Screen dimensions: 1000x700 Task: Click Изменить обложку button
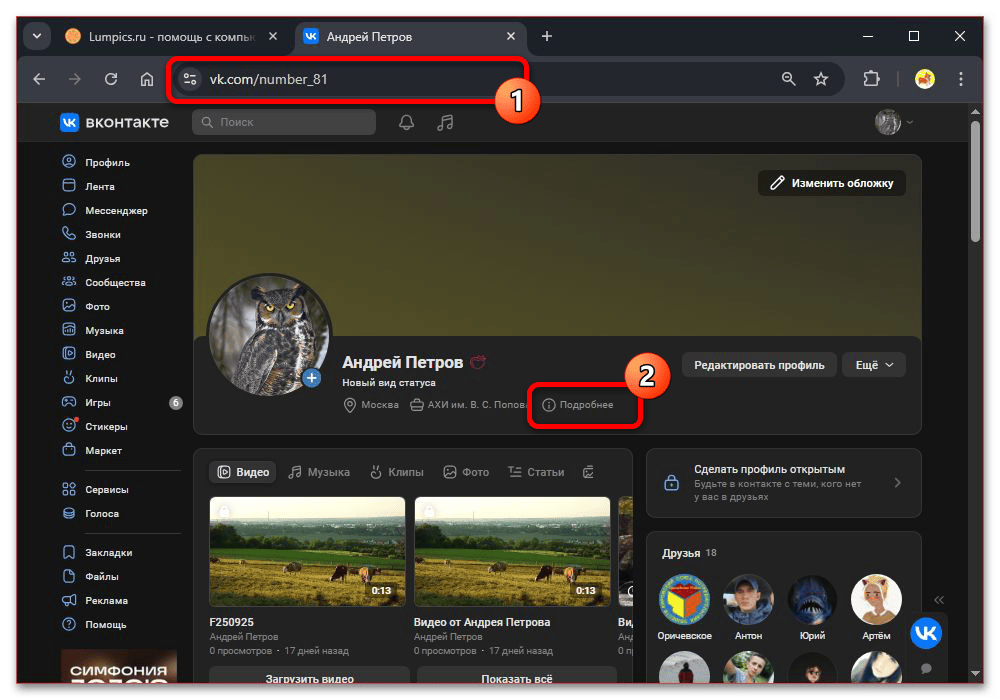coord(832,183)
